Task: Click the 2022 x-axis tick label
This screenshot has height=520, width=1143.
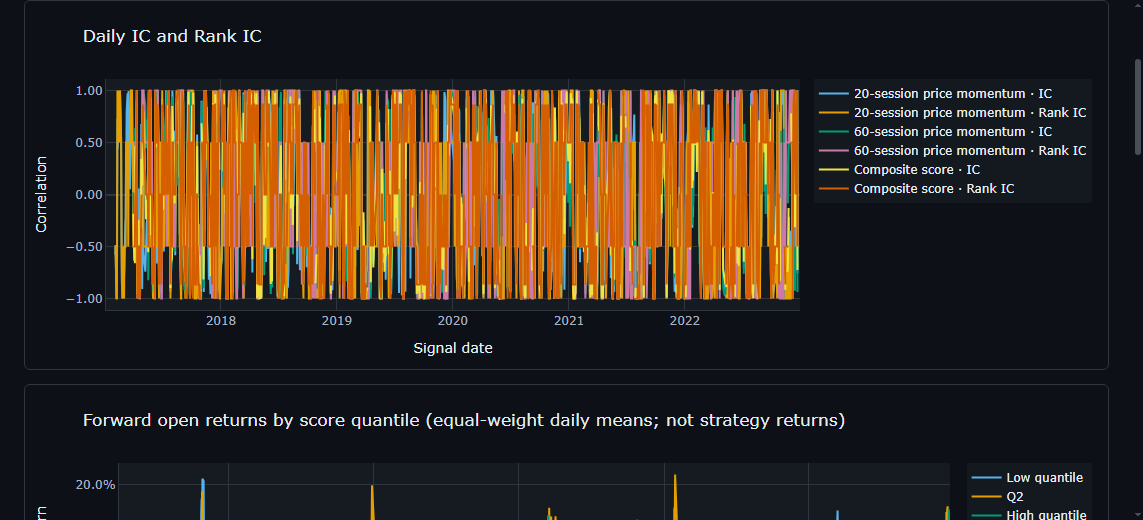Action: [684, 320]
